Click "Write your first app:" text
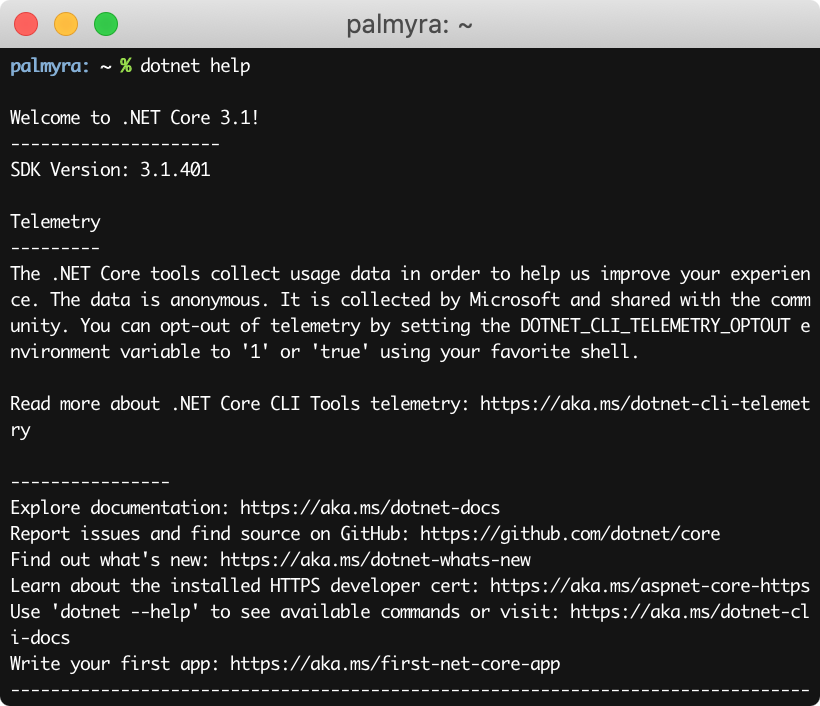820x706 pixels. click(115, 664)
